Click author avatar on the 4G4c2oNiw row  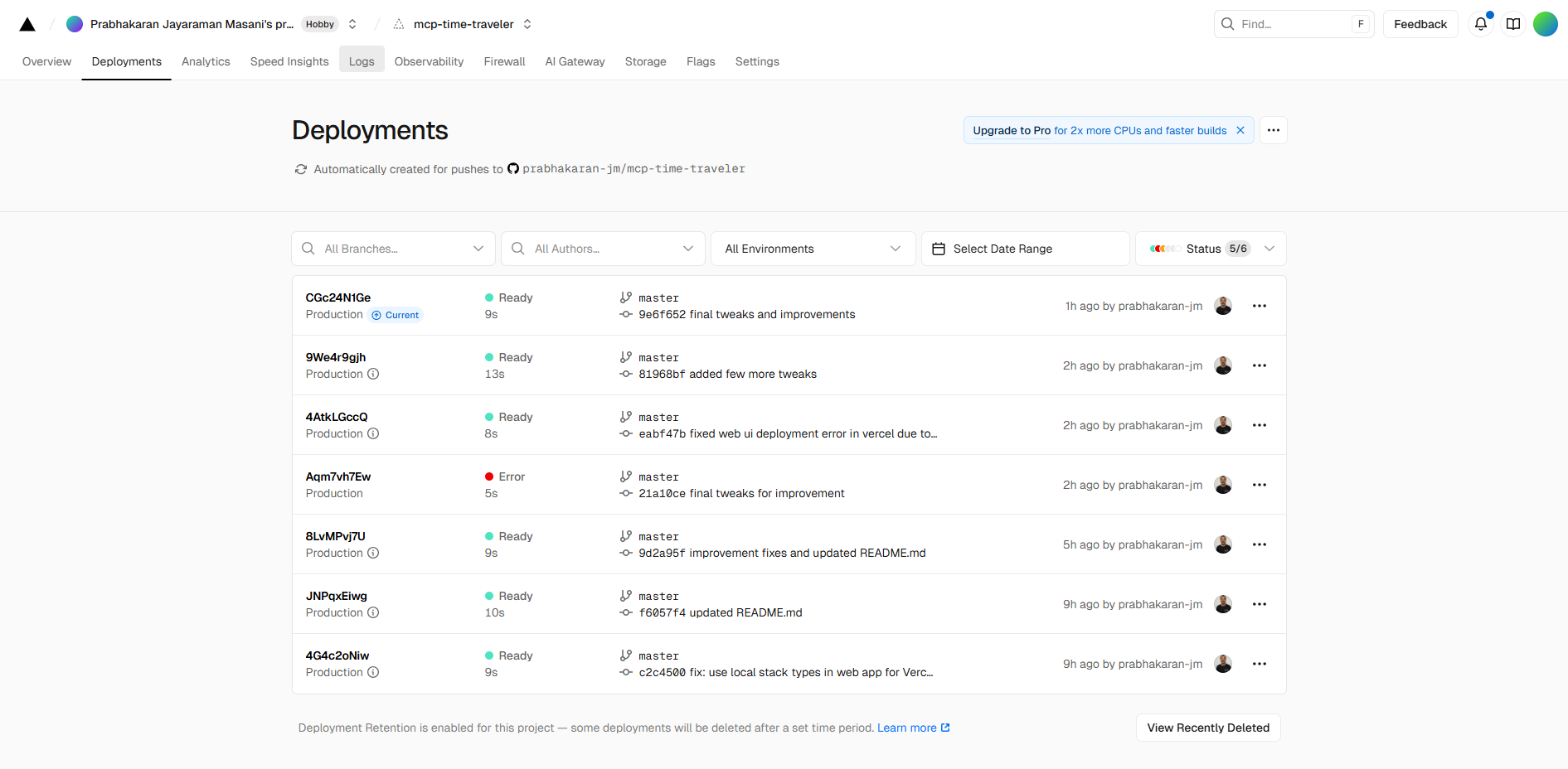pyautogui.click(x=1223, y=664)
